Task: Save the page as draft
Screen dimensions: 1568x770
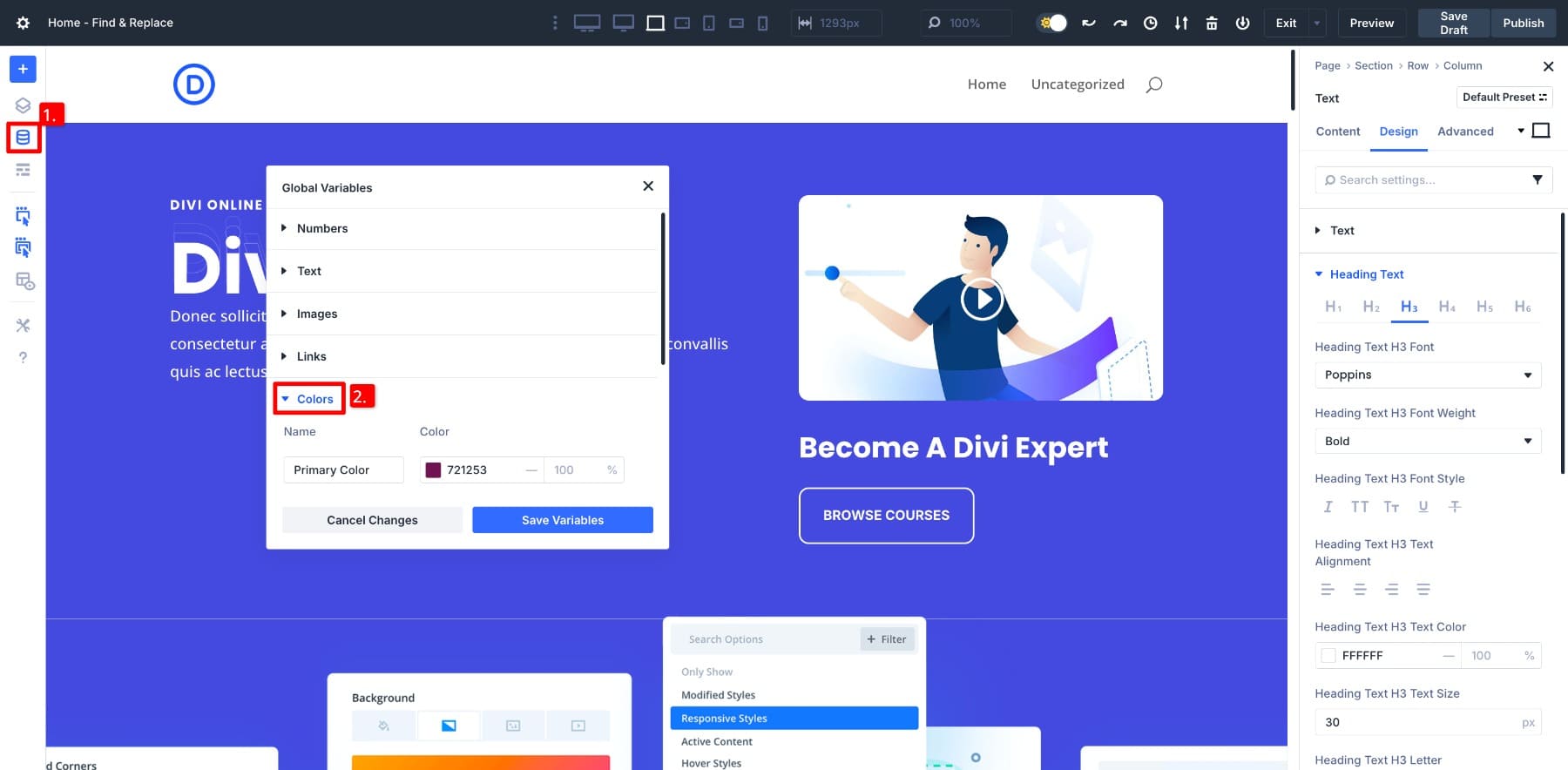Action: (x=1453, y=23)
